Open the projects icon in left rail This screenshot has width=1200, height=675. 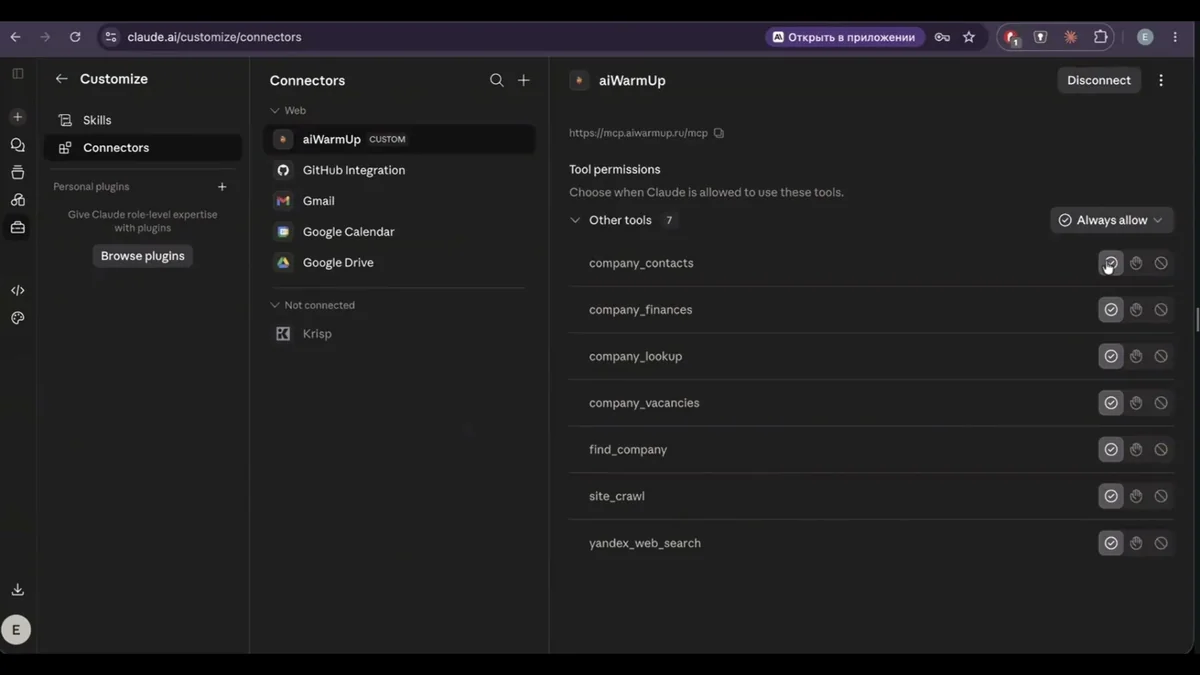(x=17, y=173)
